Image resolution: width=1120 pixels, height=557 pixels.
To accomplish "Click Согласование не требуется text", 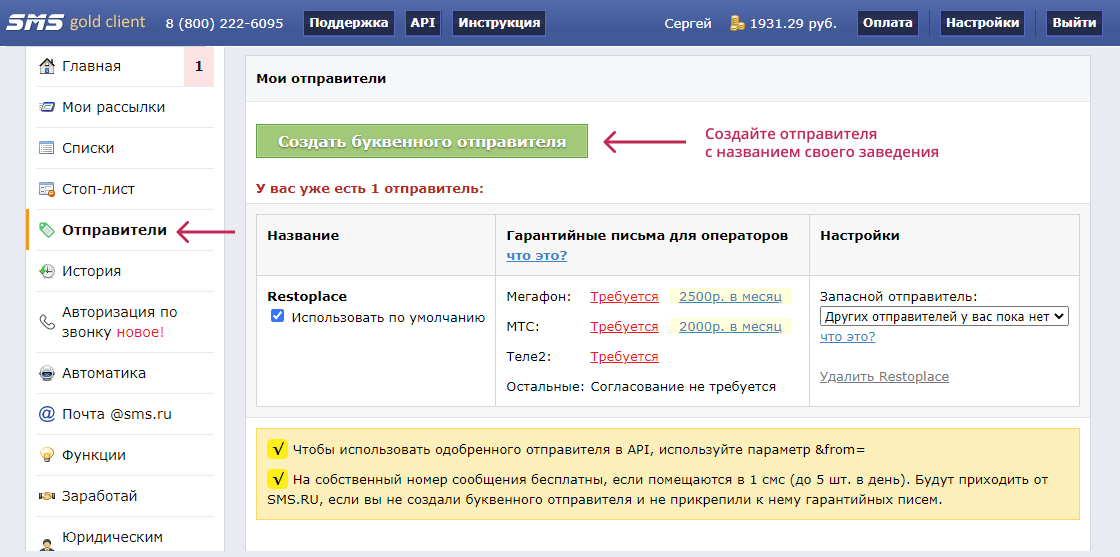I will [x=683, y=386].
